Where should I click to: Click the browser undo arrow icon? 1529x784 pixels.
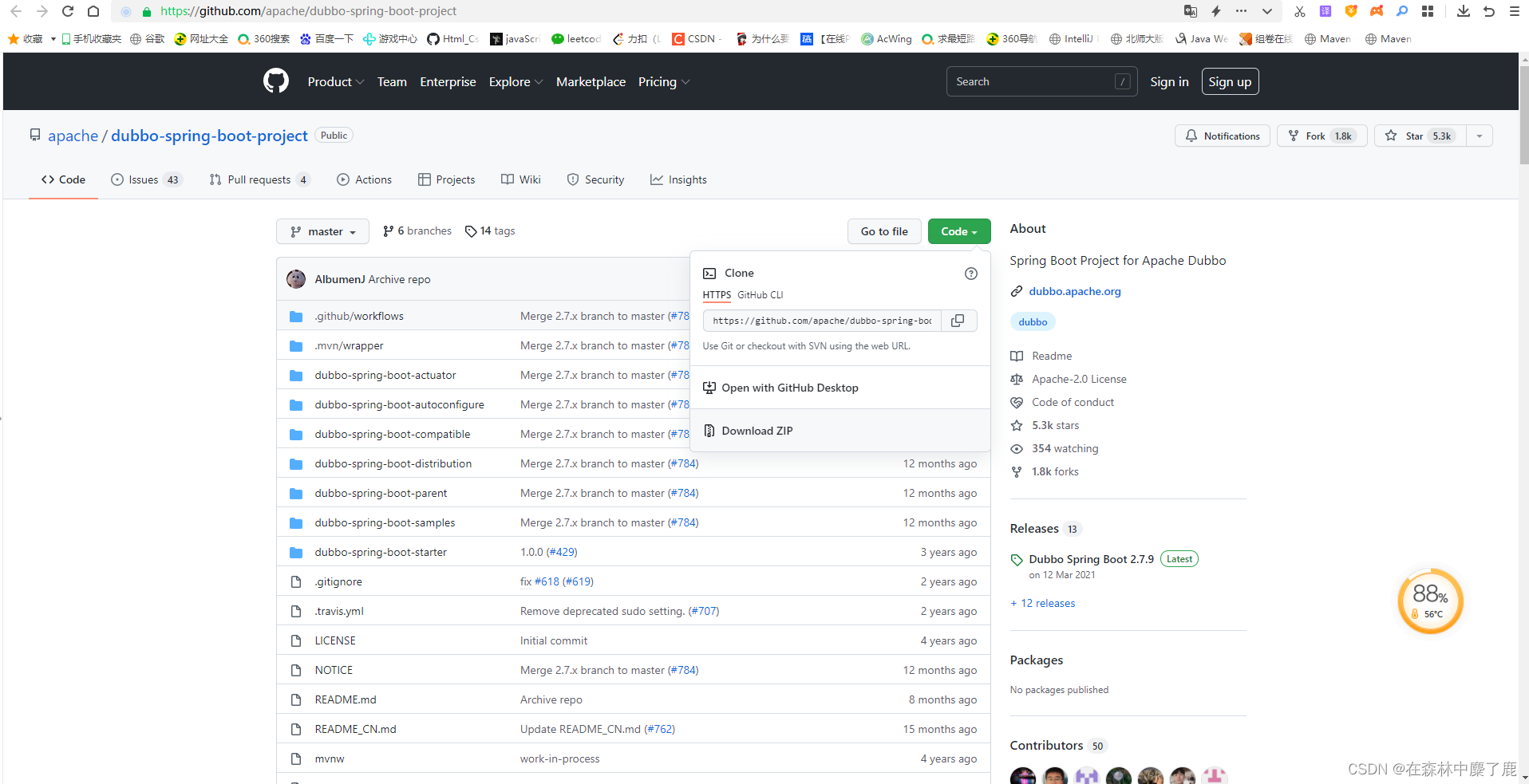coord(1488,11)
